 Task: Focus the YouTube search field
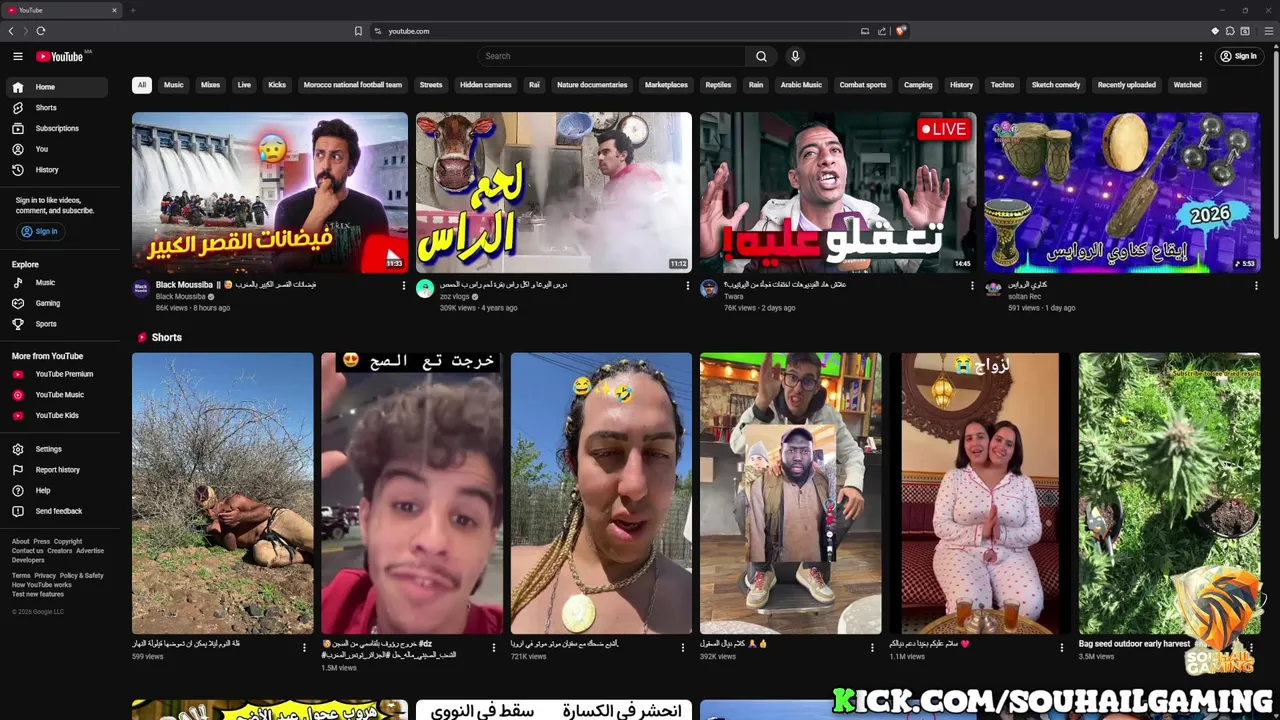click(612, 56)
